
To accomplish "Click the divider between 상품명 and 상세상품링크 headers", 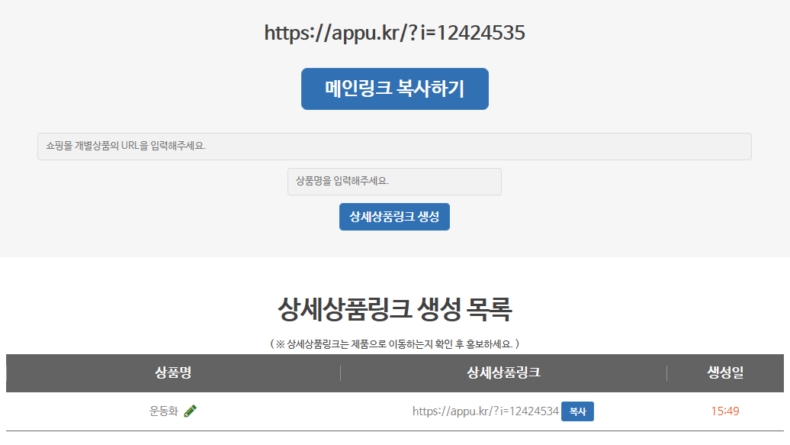I will tap(340, 373).
